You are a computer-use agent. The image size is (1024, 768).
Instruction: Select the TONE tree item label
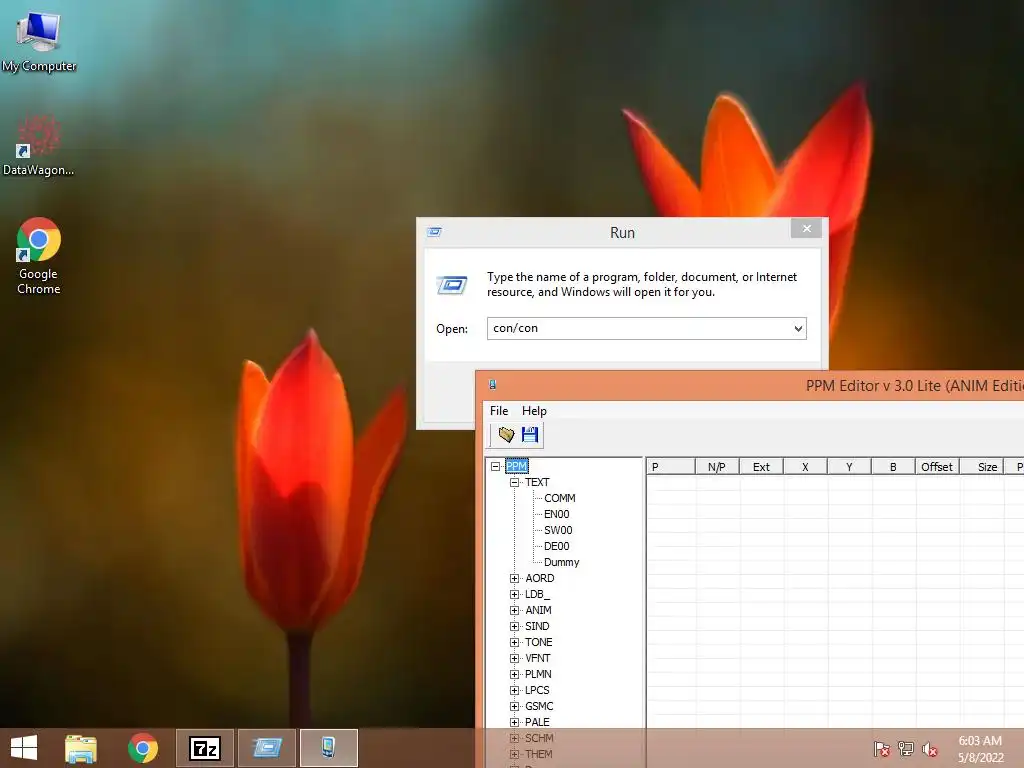[x=539, y=643]
